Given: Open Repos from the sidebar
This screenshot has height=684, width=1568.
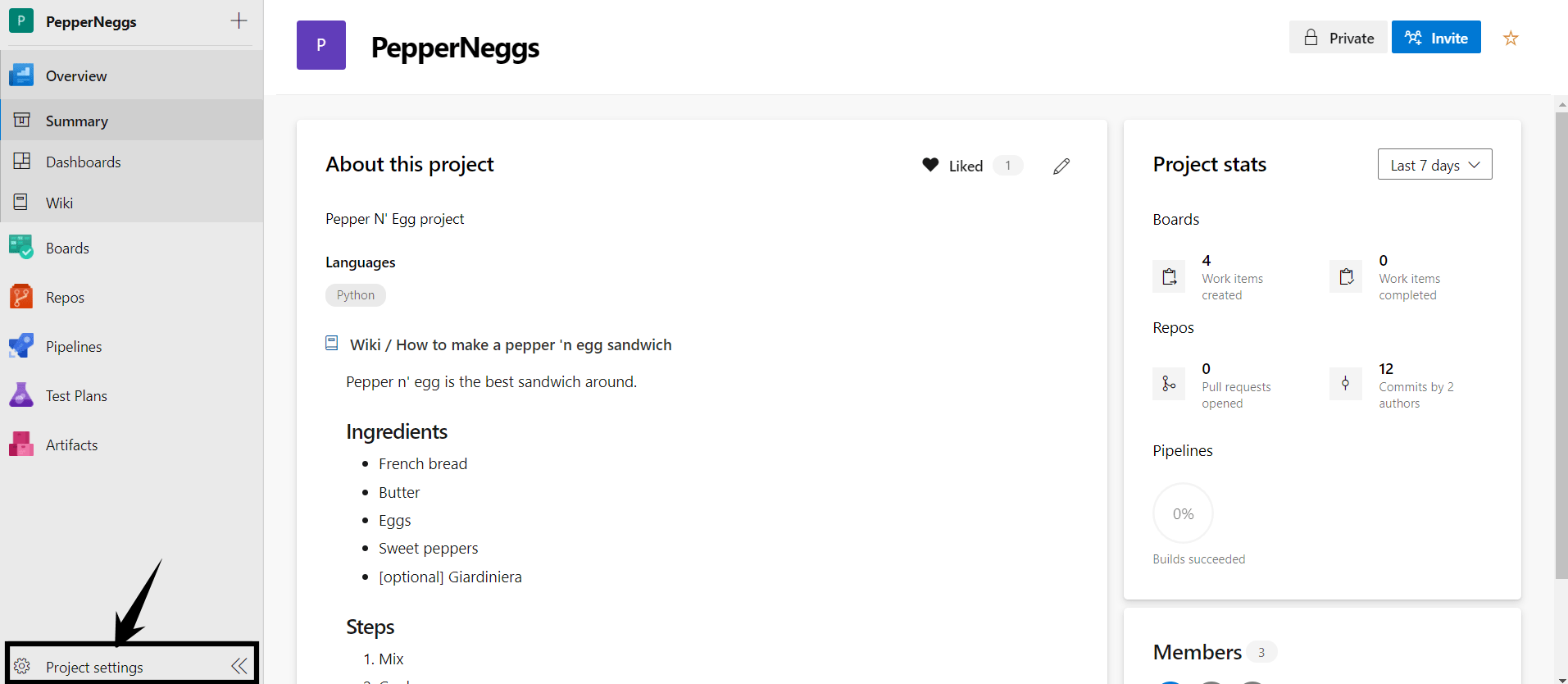Looking at the screenshot, I should (x=133, y=297).
